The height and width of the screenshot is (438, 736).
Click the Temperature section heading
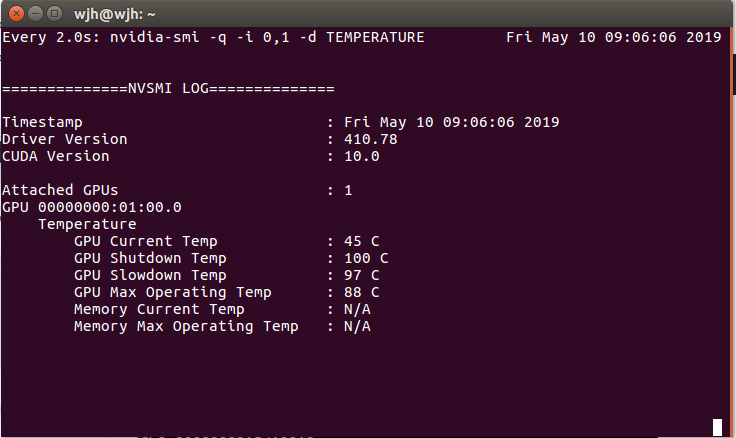click(x=87, y=224)
